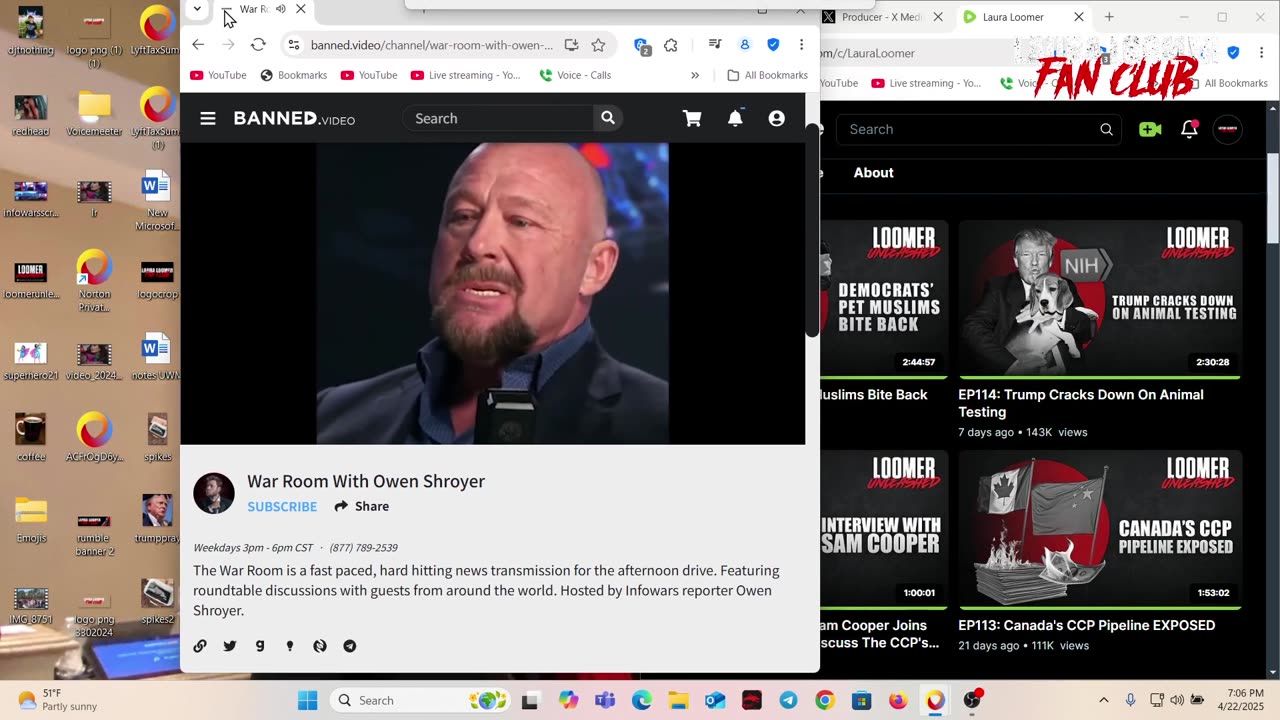Bookmark this page with the star icon
Screen dimensions: 1280x720
(x=598, y=45)
